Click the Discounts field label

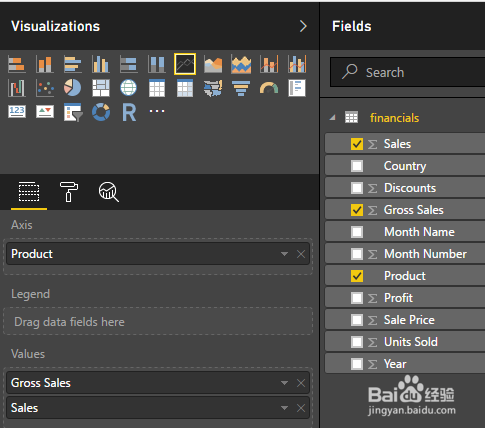click(x=410, y=188)
